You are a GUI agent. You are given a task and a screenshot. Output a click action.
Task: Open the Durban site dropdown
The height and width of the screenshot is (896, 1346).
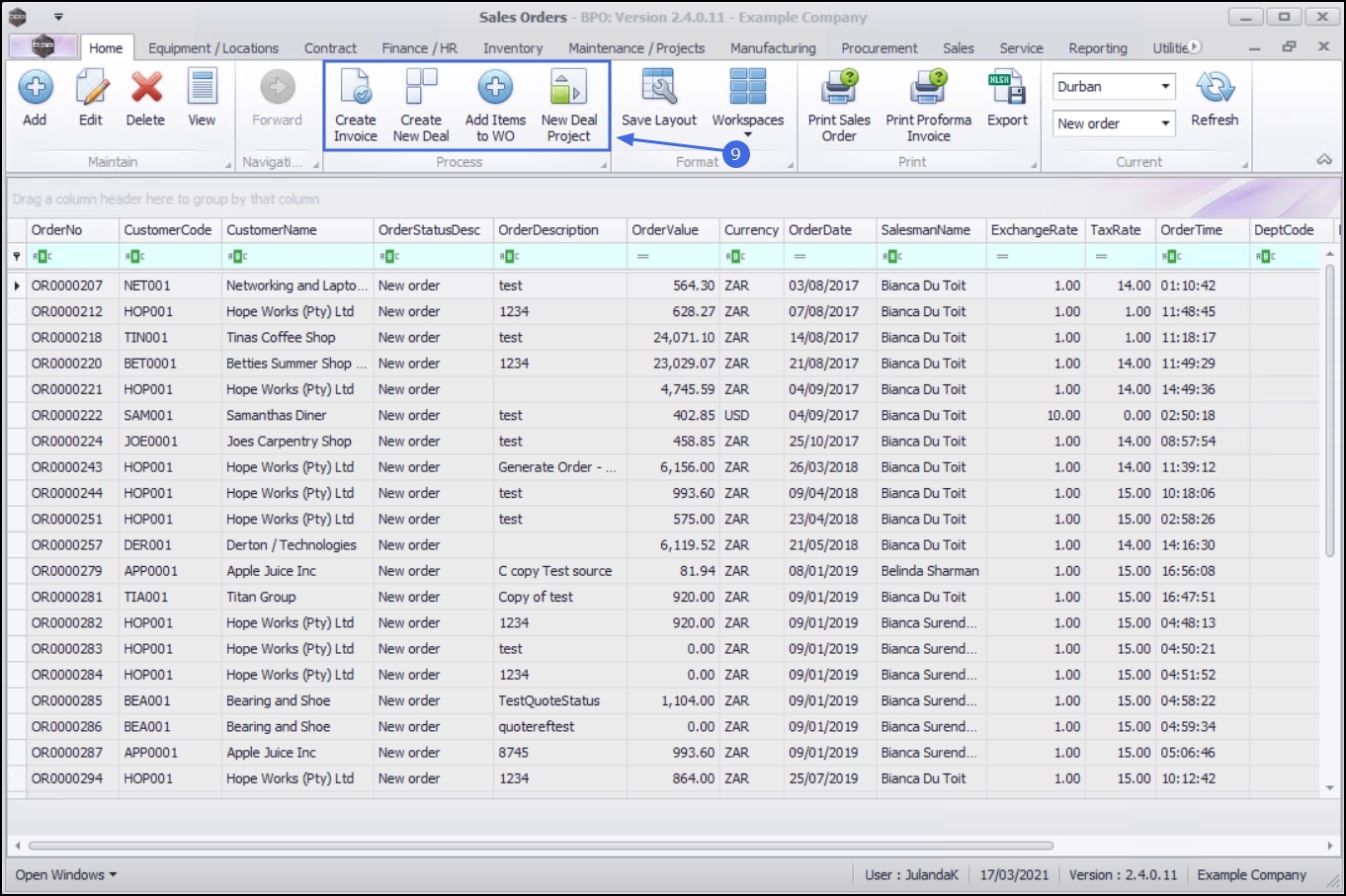click(x=1166, y=87)
